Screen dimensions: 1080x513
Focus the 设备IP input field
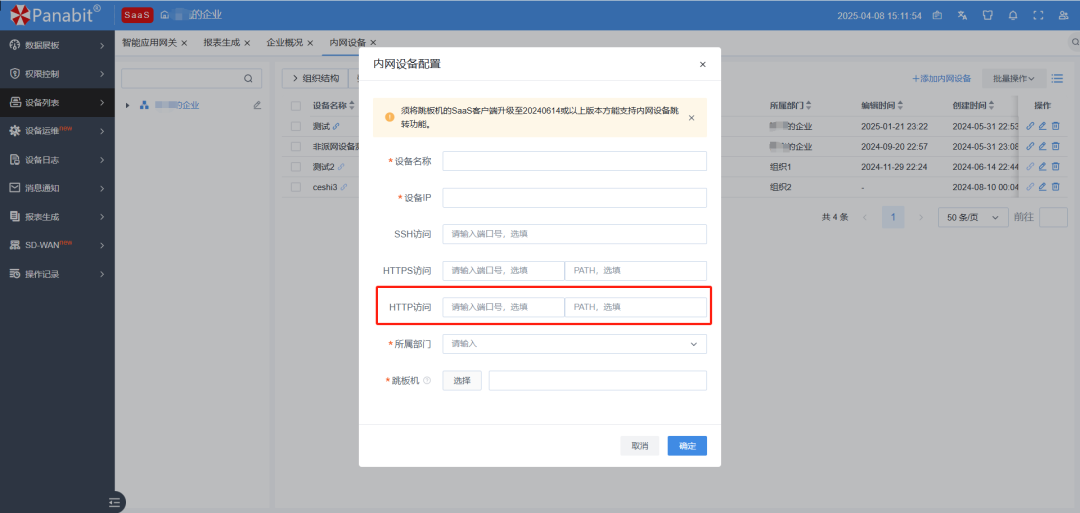click(574, 198)
